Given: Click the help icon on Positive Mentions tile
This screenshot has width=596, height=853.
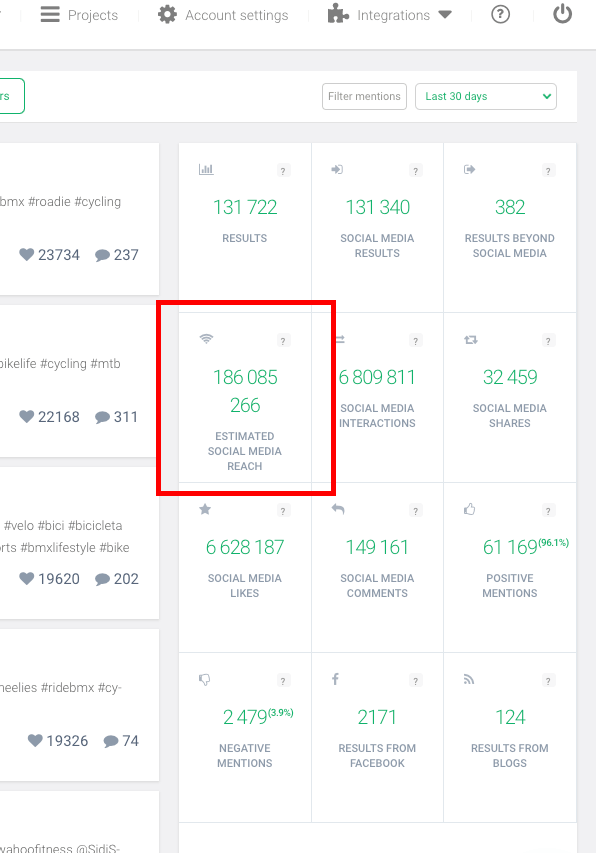Looking at the screenshot, I should pos(548,511).
